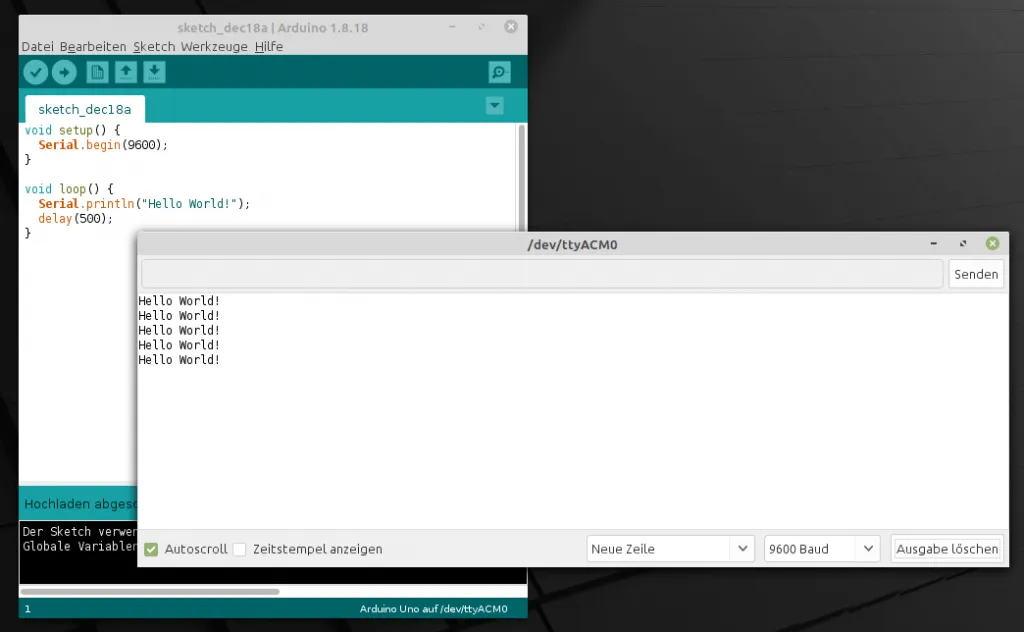Click the serial message input field
The height and width of the screenshot is (632, 1024).
point(540,273)
